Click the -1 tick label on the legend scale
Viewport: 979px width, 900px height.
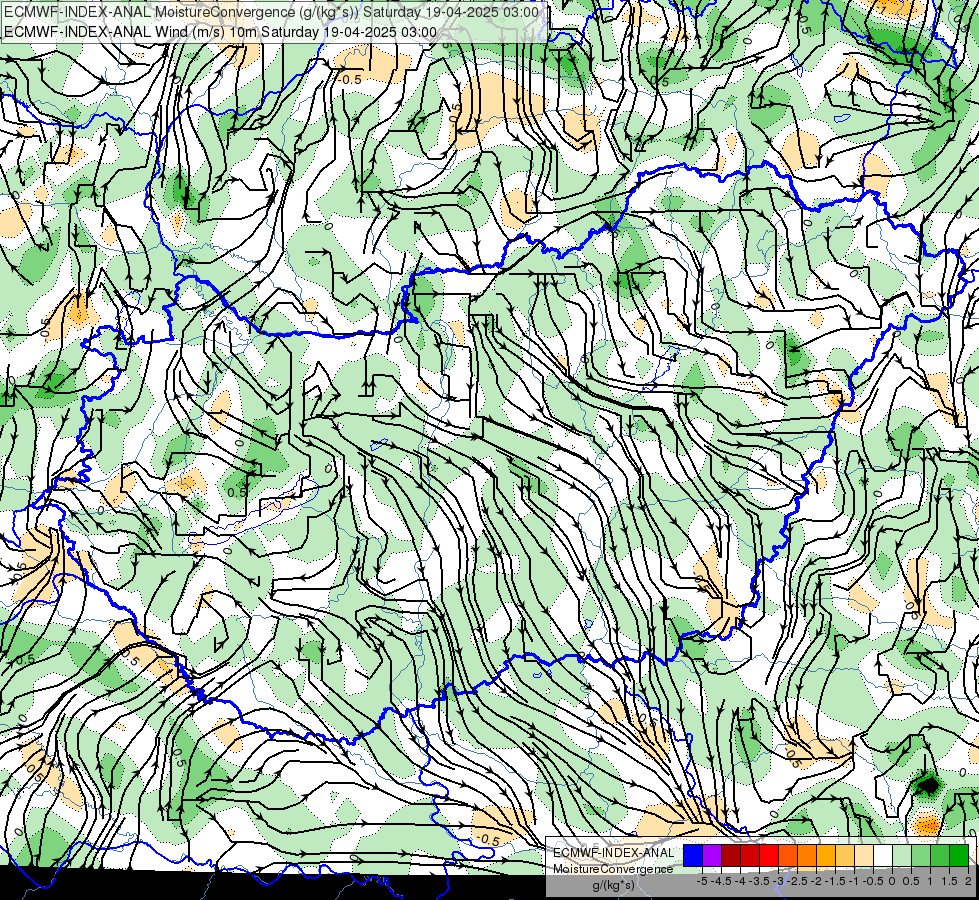(x=854, y=881)
